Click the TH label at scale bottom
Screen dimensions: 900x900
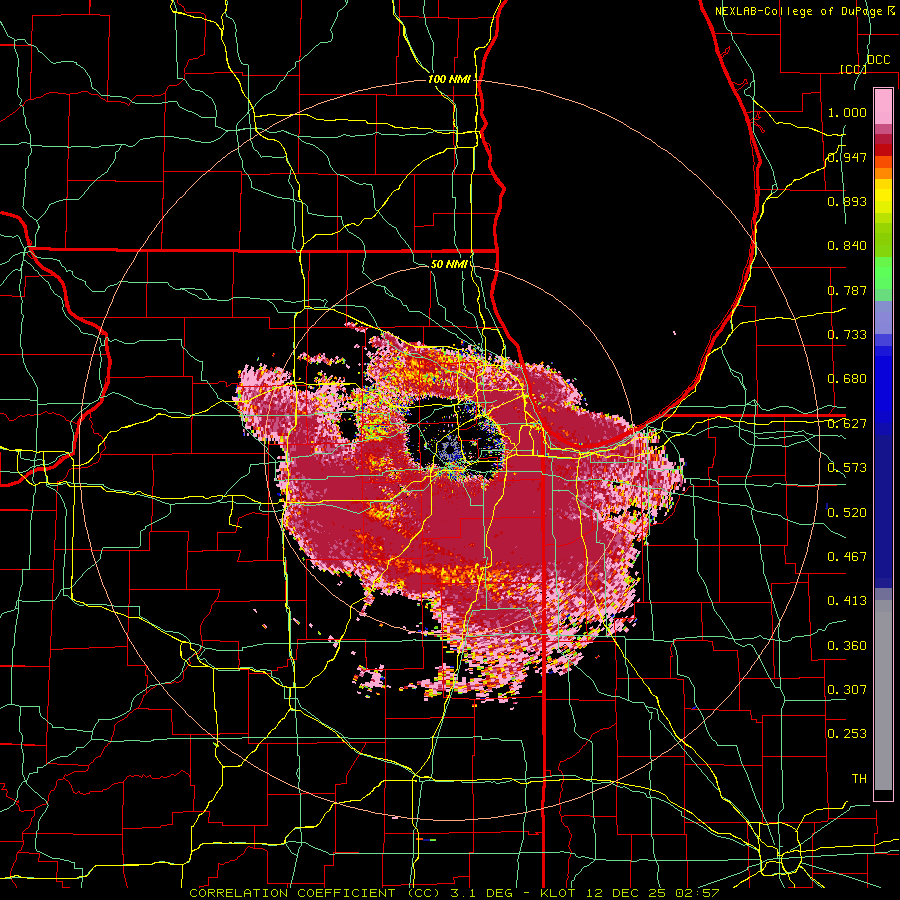[859, 779]
